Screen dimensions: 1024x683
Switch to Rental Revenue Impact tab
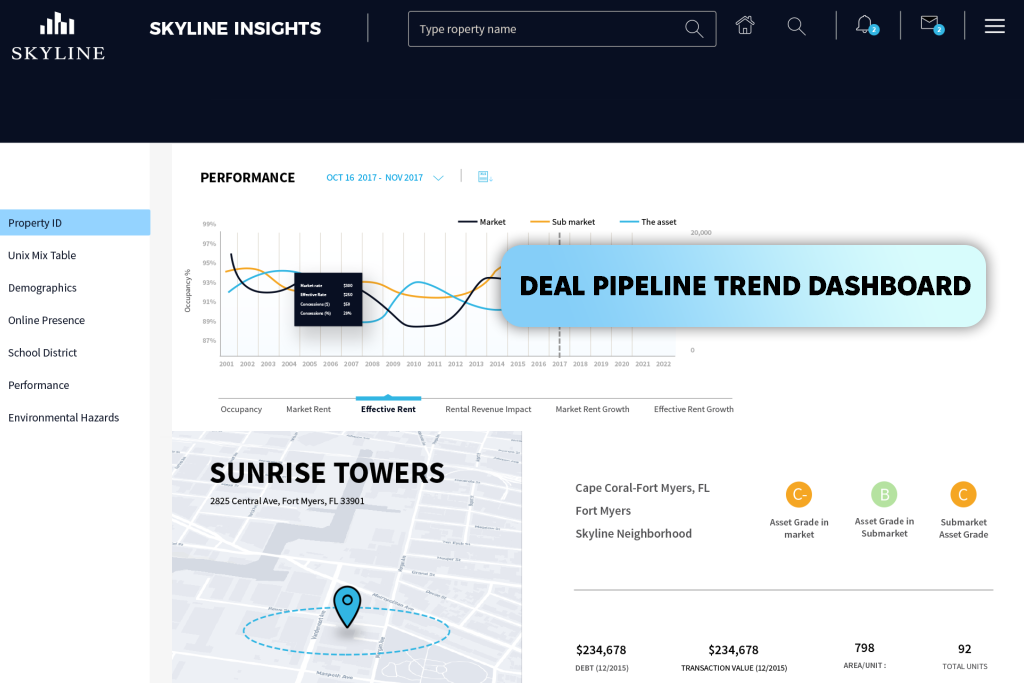pyautogui.click(x=488, y=409)
